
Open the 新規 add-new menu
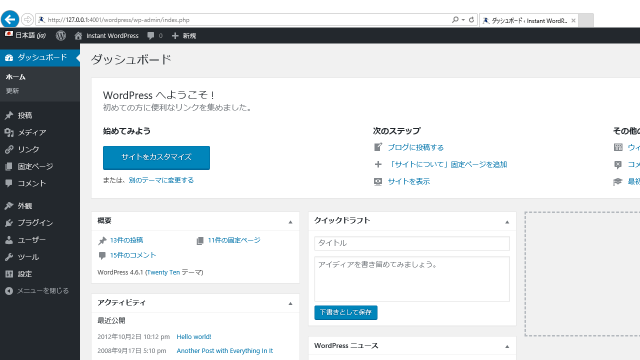tap(184, 36)
